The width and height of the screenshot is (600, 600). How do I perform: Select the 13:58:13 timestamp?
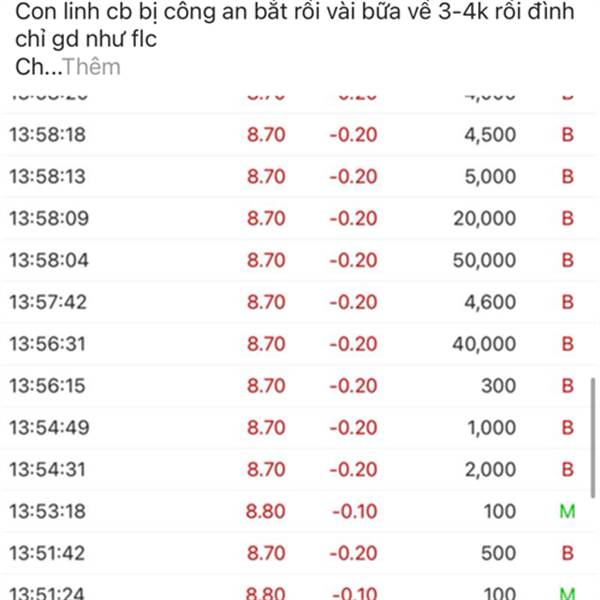click(48, 177)
